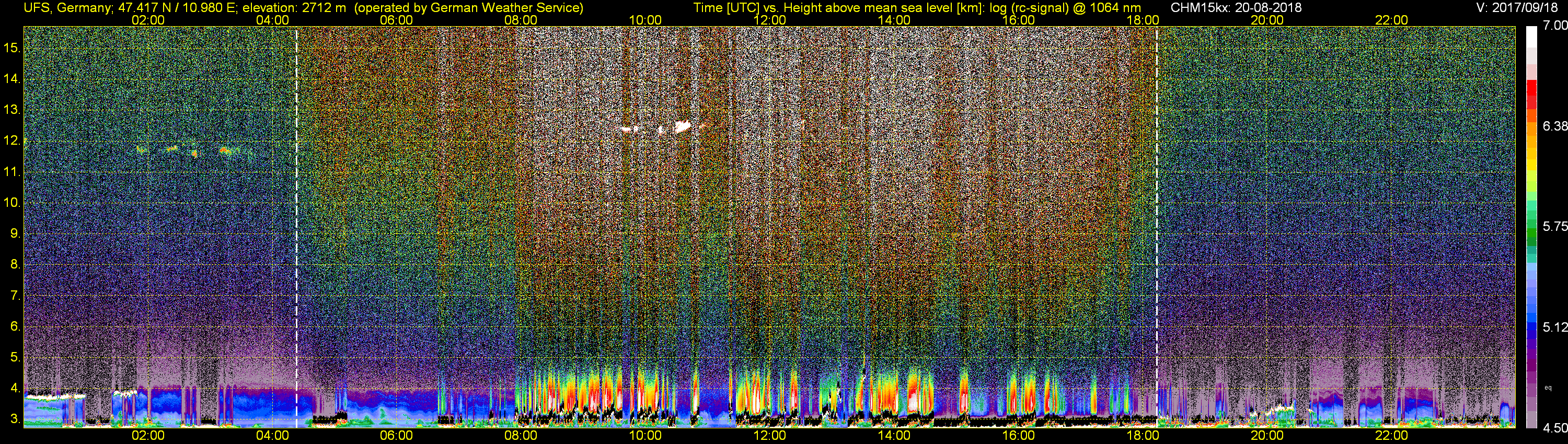Click the station text "UFS, Germany; 47.417 N / 10.980 E"
This screenshot has height=444, width=1568.
click(131, 7)
